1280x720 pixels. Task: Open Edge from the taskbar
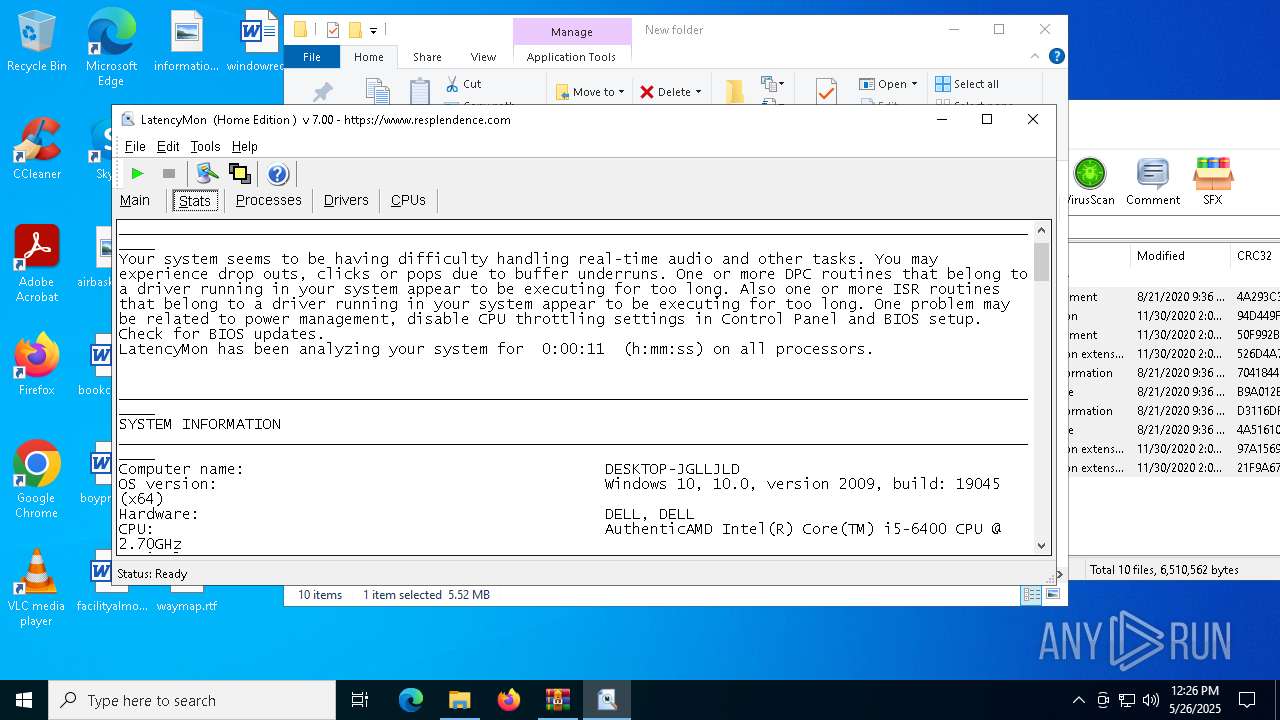coord(411,700)
